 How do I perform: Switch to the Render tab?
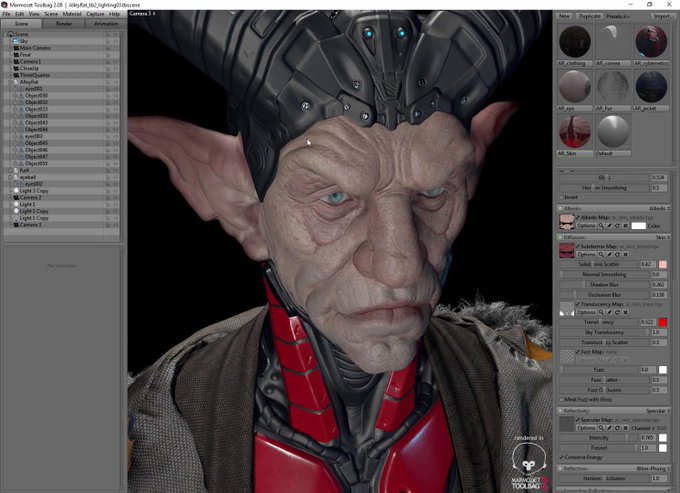[64, 24]
